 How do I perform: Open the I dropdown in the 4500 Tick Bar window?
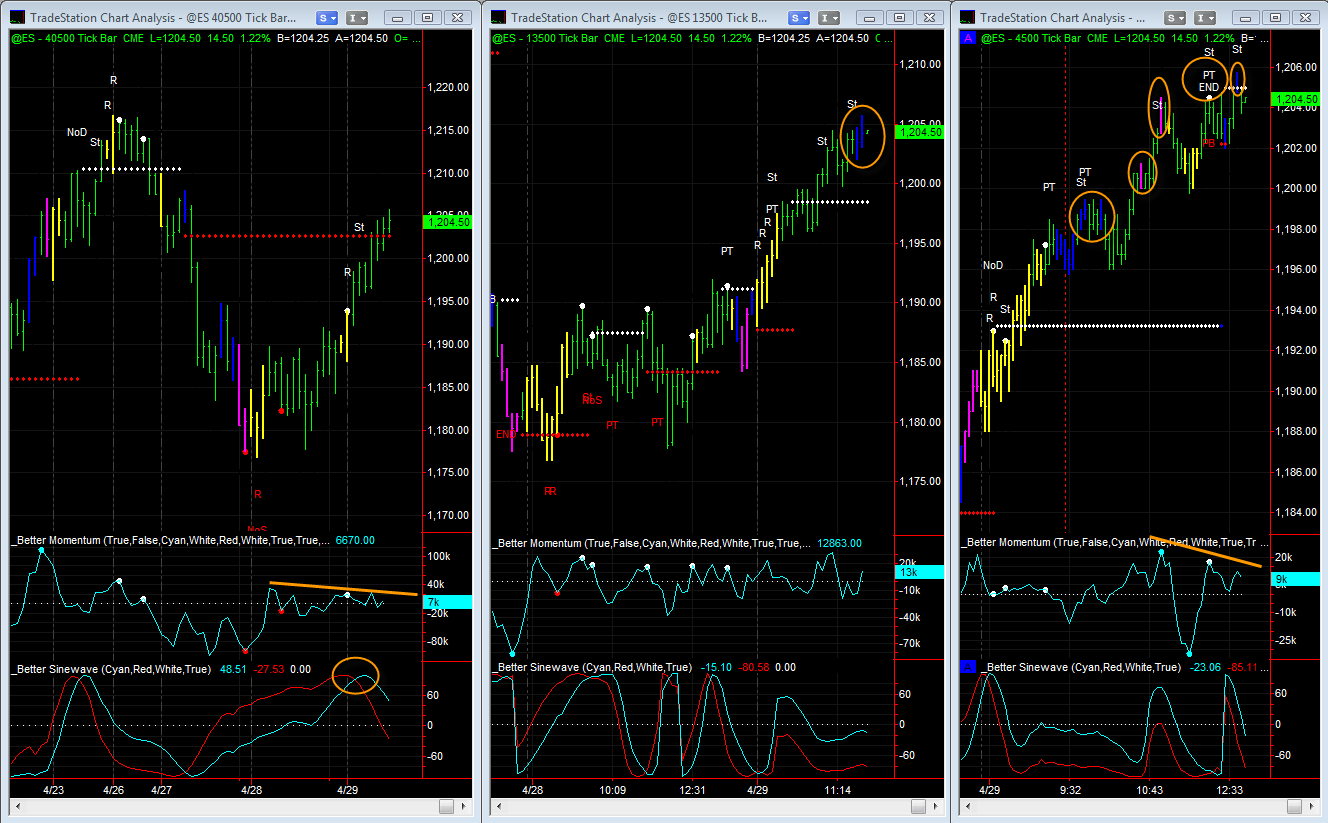click(x=1205, y=18)
